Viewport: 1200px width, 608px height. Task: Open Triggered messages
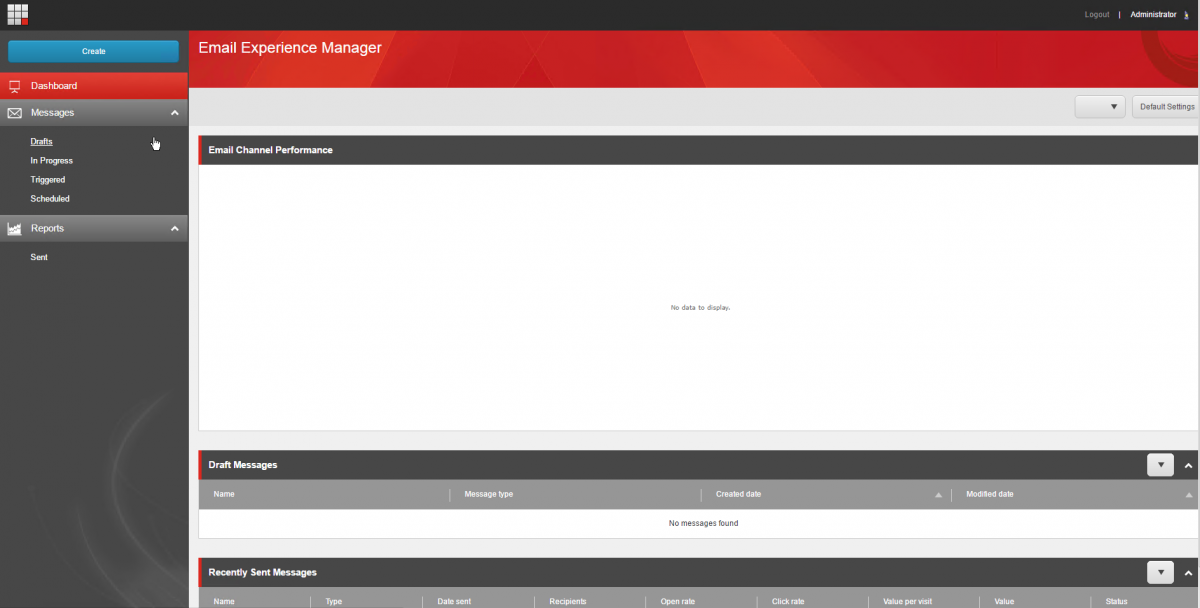pos(47,180)
